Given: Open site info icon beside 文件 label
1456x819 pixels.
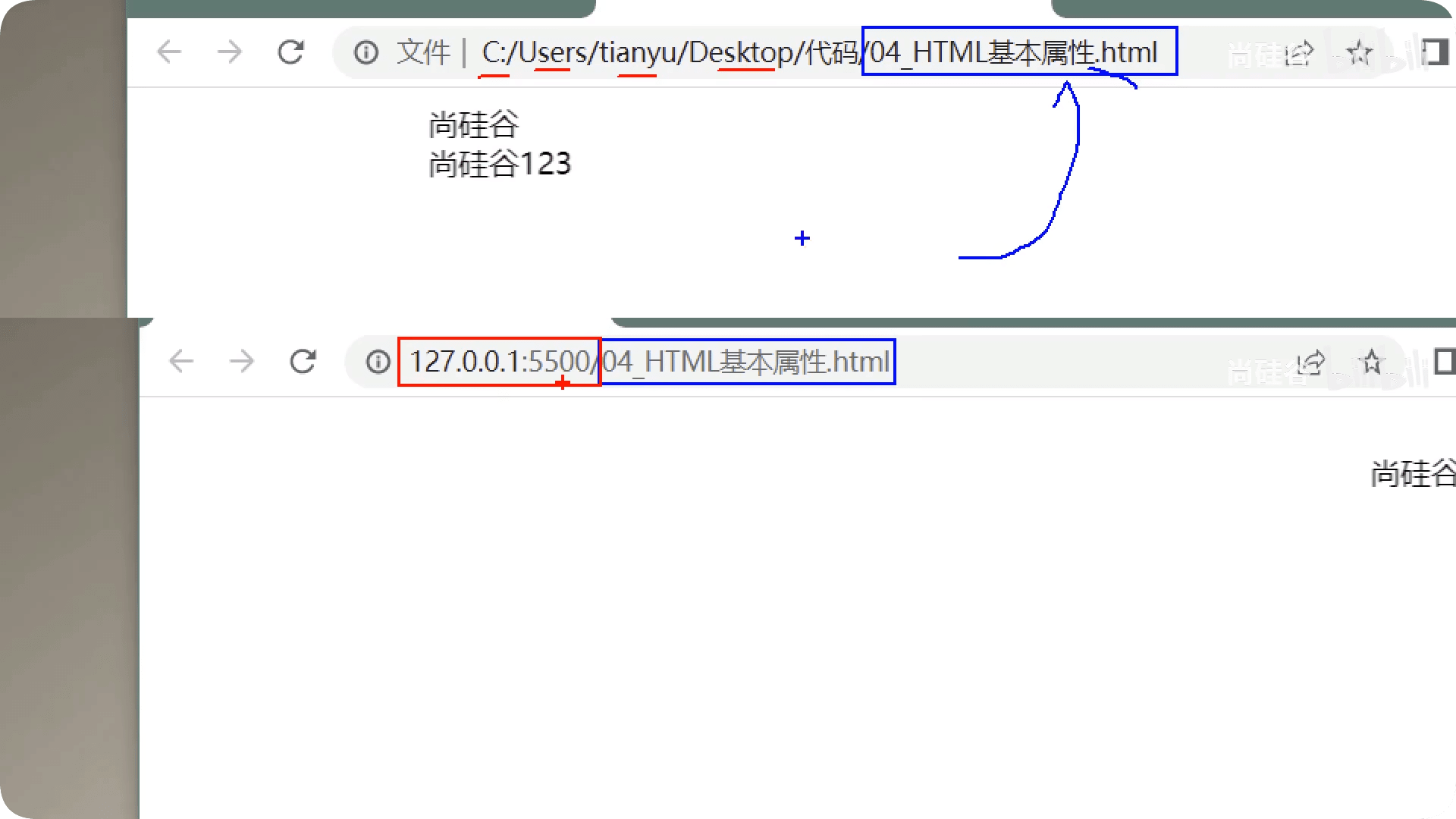Looking at the screenshot, I should 366,53.
